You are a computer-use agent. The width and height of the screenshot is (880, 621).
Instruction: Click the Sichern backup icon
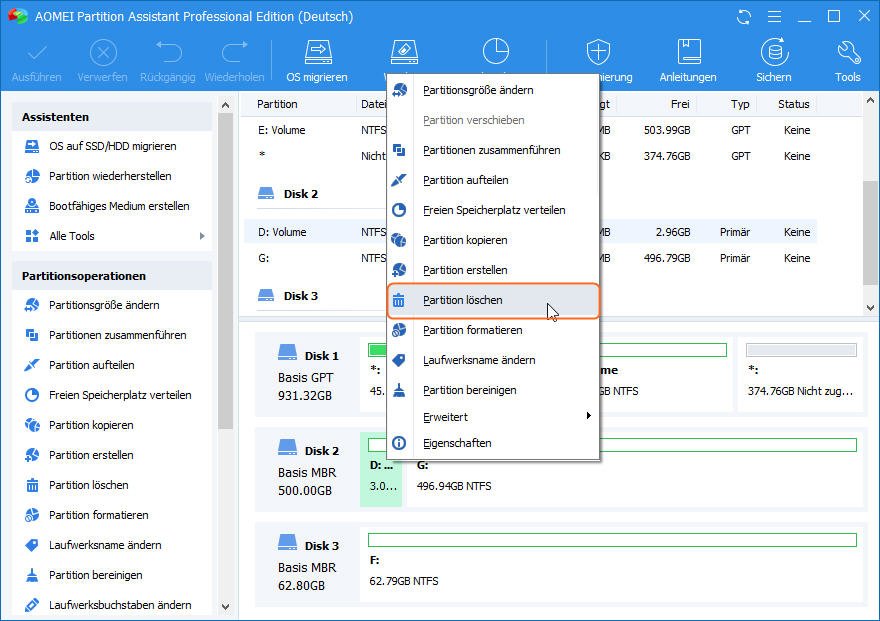point(774,53)
